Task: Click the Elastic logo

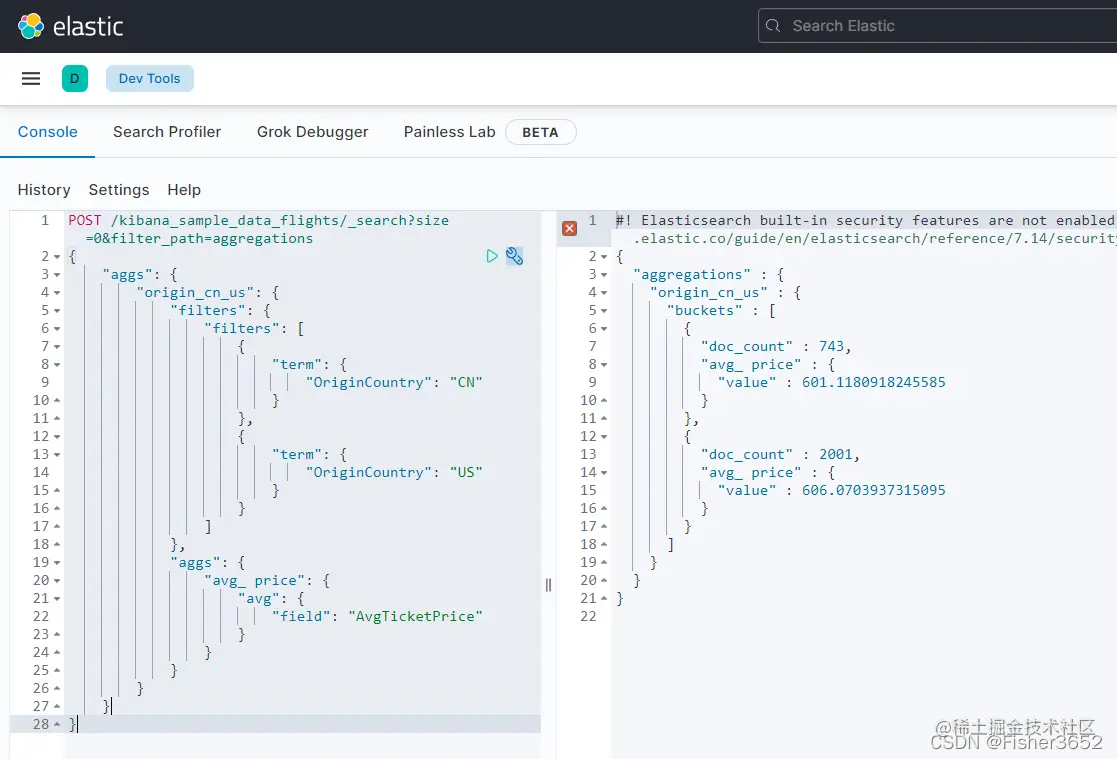Action: 70,26
